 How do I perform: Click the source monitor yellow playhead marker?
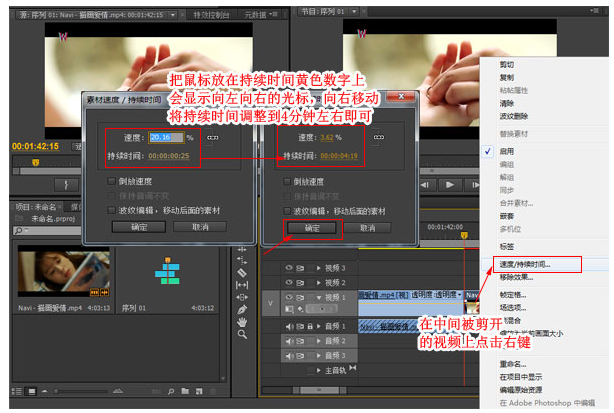35,162
